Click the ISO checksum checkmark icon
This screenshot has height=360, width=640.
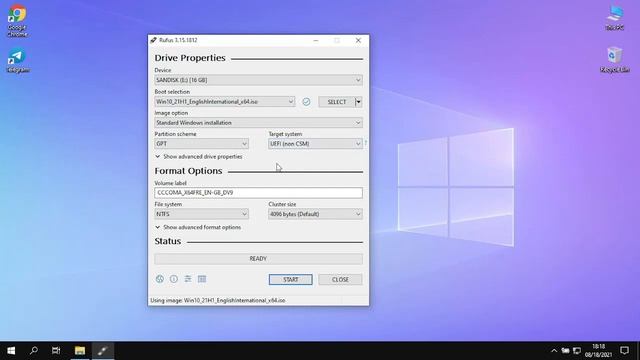point(306,102)
